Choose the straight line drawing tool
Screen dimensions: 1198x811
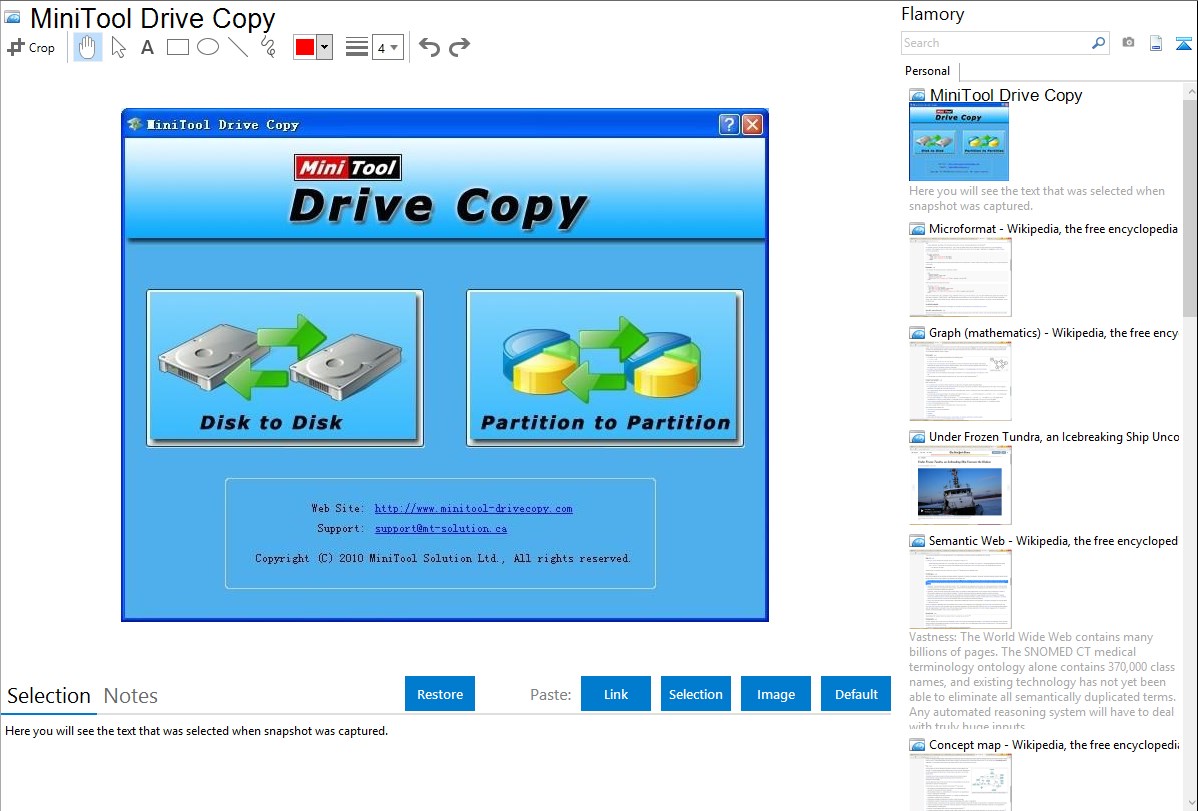(x=238, y=47)
